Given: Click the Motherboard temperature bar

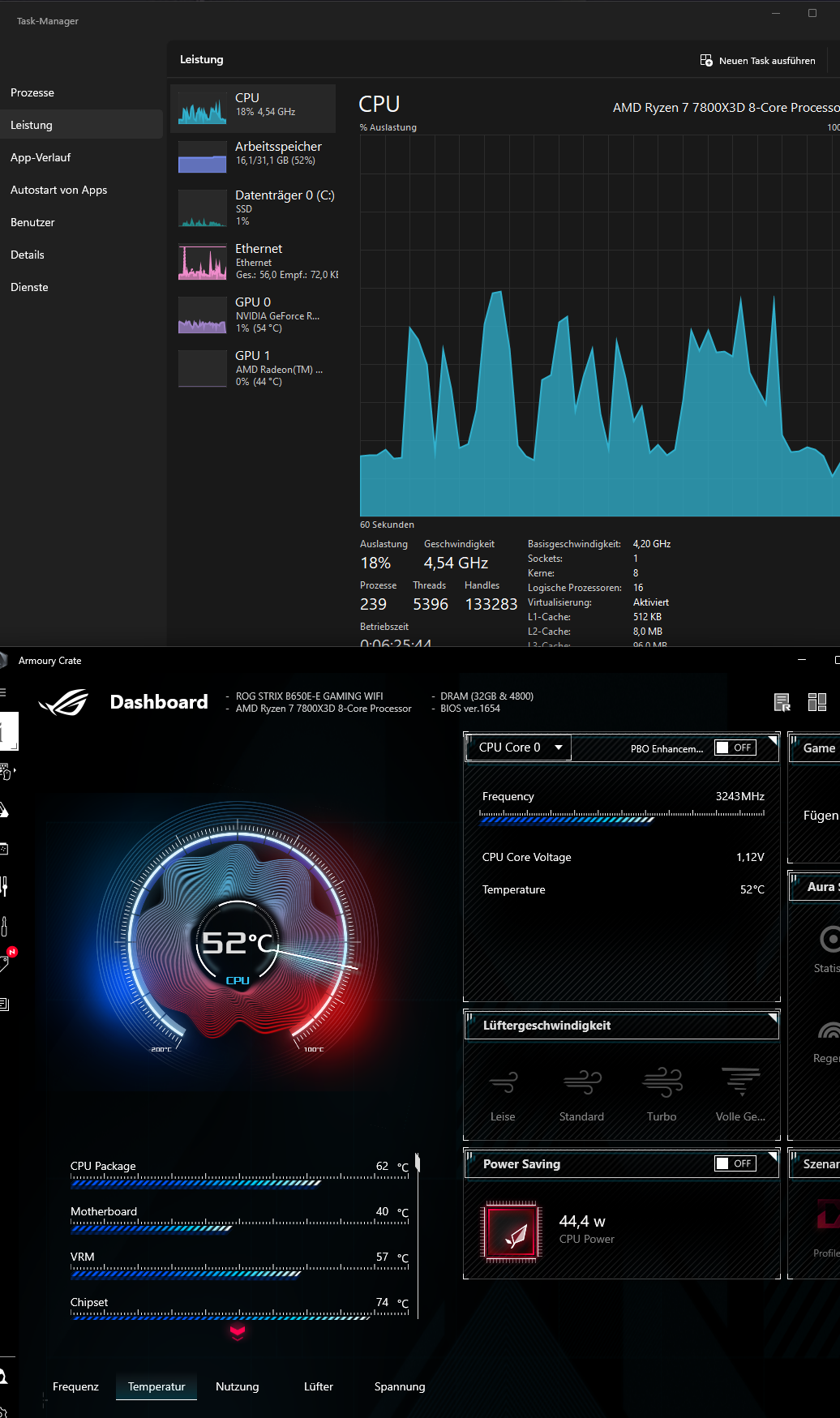Looking at the screenshot, I should point(239,1228).
